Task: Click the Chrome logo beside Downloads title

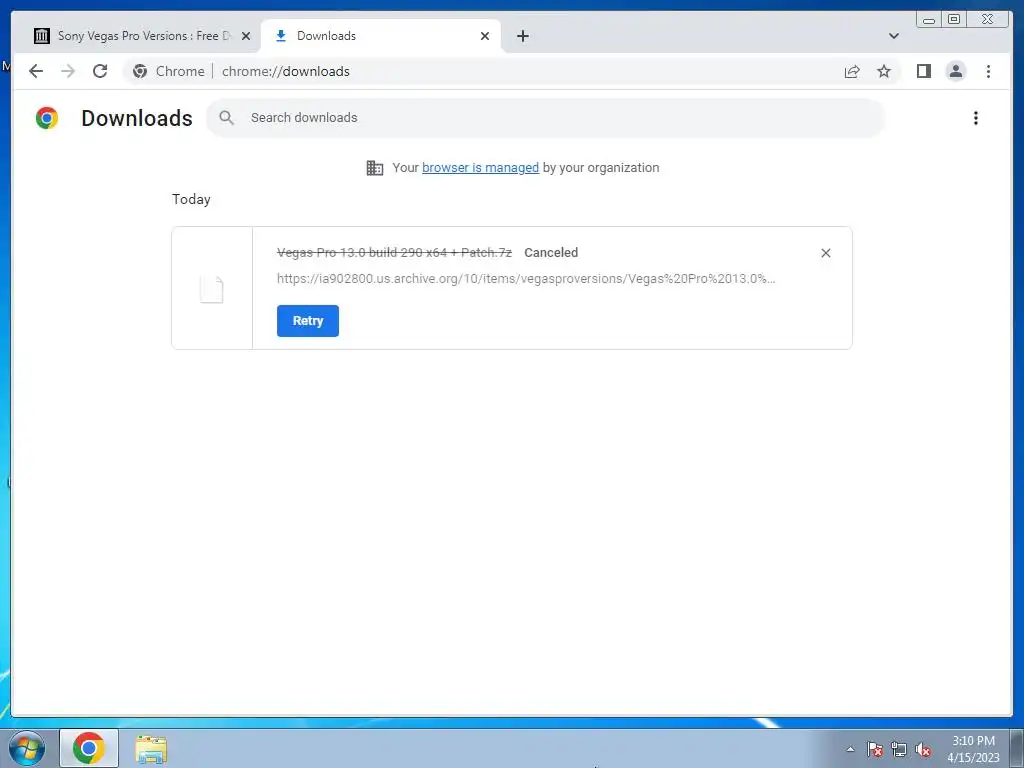Action: pos(47,118)
